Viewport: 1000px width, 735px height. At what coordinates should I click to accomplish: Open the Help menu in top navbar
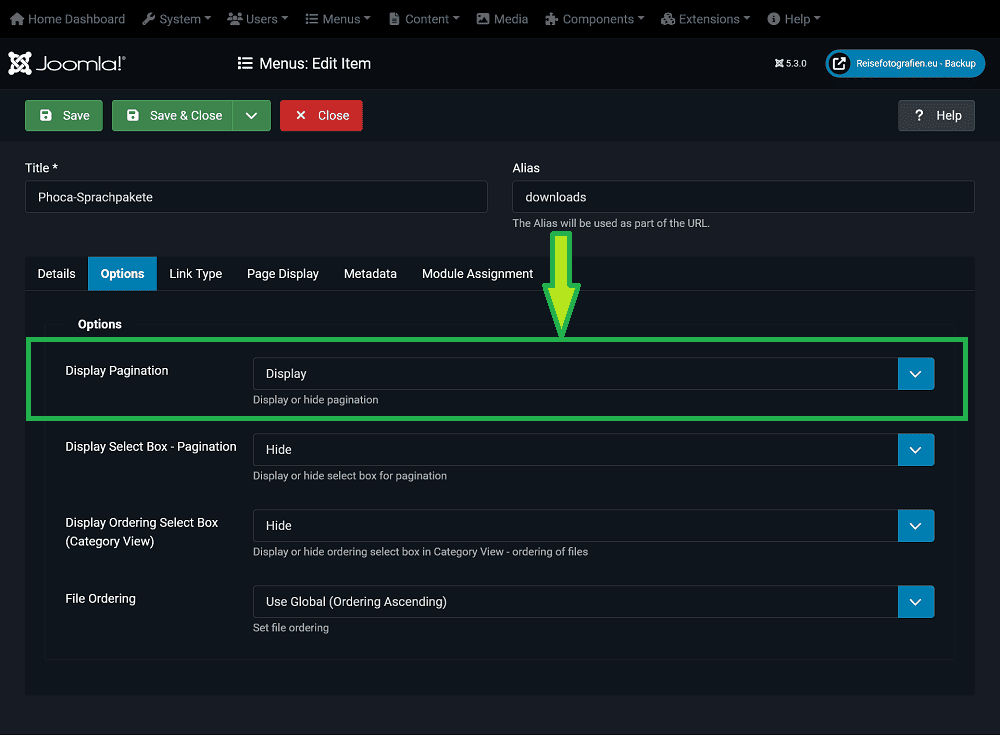coord(794,19)
